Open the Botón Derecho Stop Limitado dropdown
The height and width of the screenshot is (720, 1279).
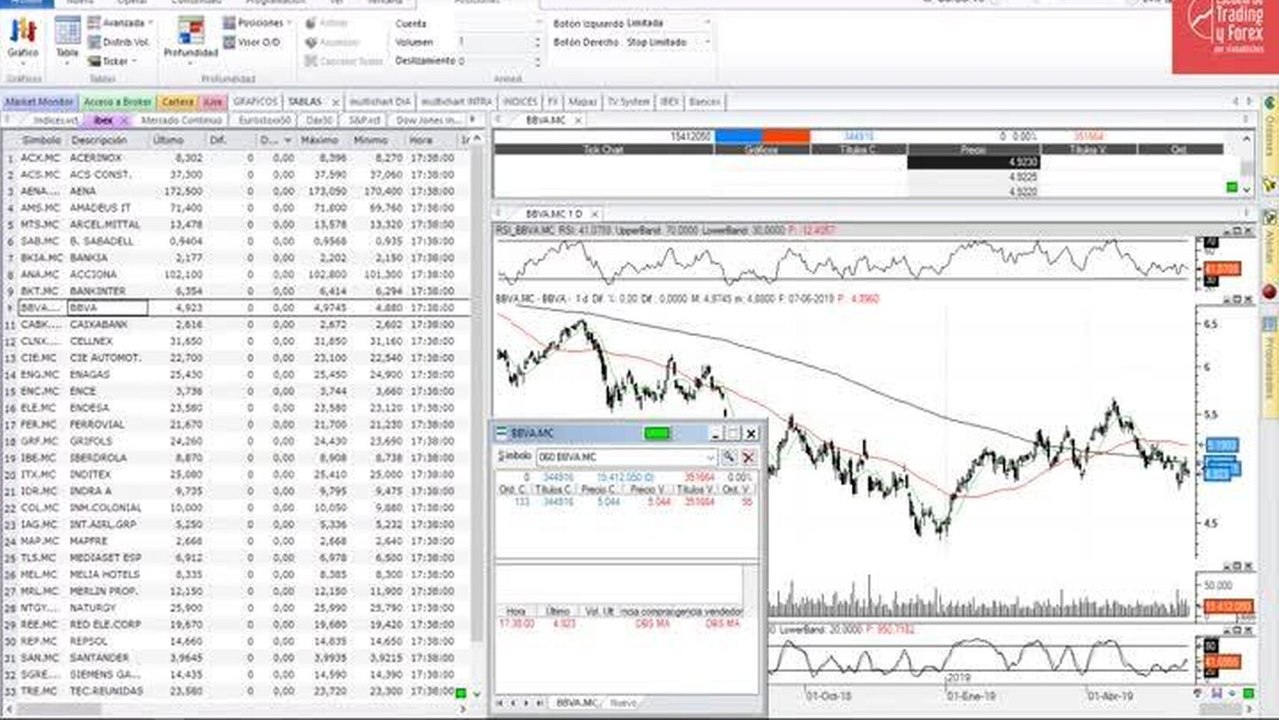coord(669,42)
